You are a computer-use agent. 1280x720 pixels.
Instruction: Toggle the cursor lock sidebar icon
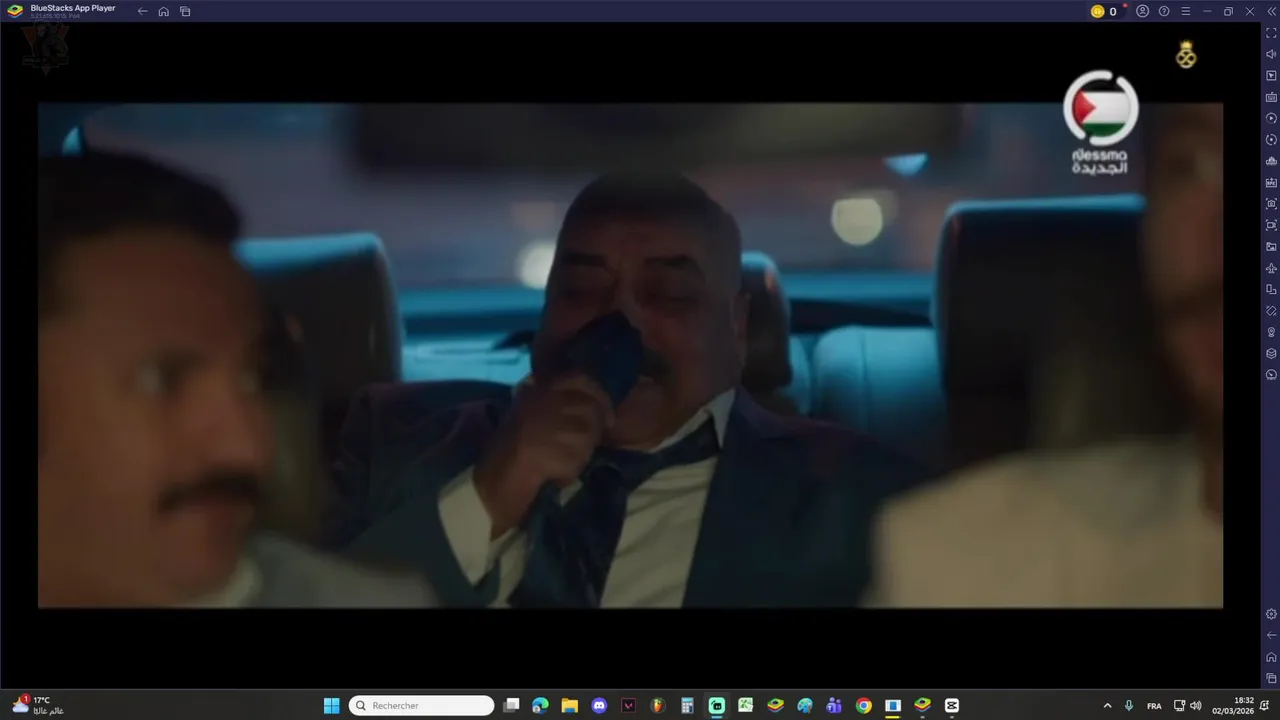(1271, 76)
